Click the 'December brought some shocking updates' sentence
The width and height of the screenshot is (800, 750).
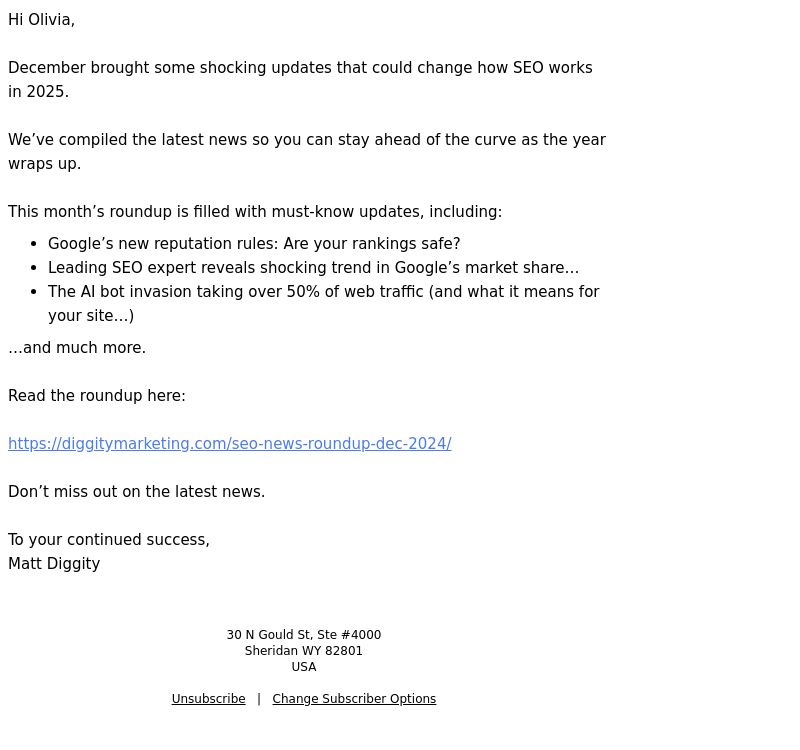[300, 68]
